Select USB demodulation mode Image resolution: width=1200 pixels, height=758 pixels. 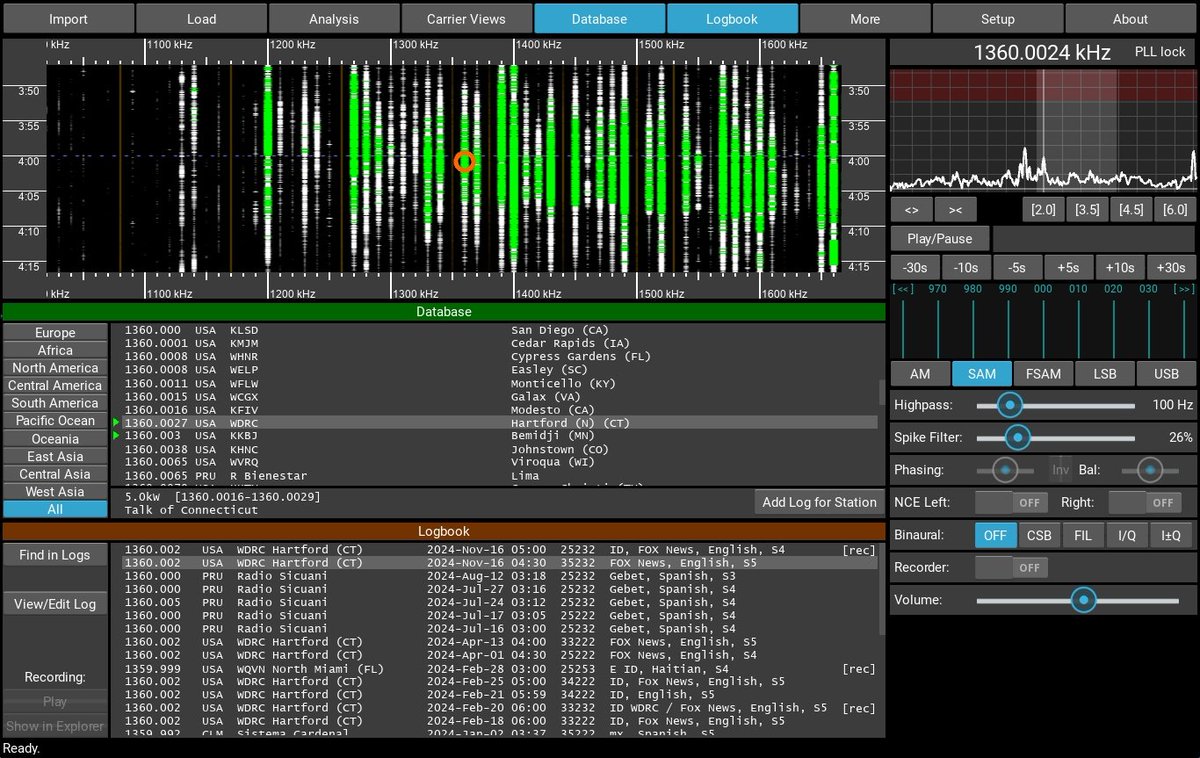click(x=1166, y=374)
